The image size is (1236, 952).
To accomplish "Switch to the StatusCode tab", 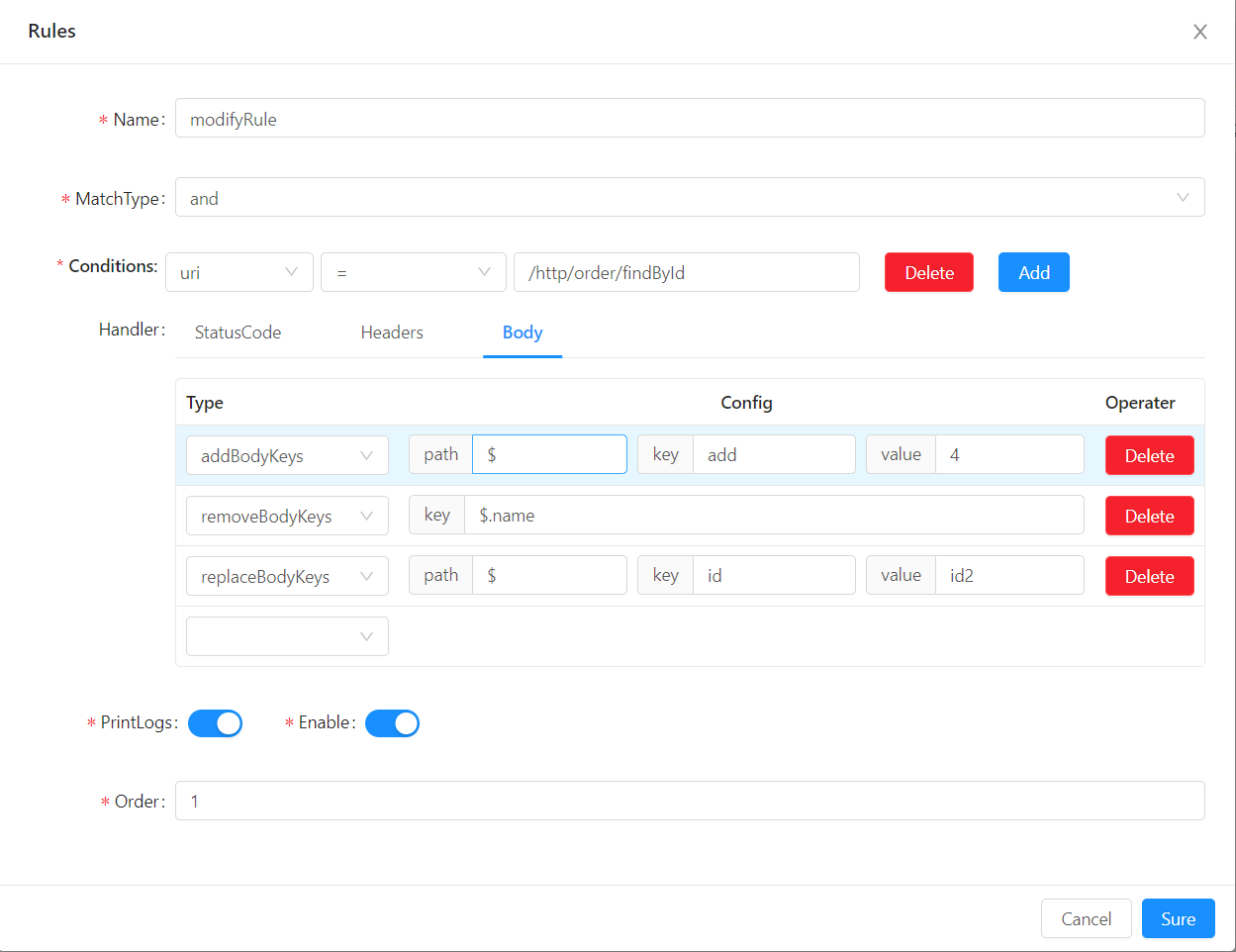I will [238, 333].
